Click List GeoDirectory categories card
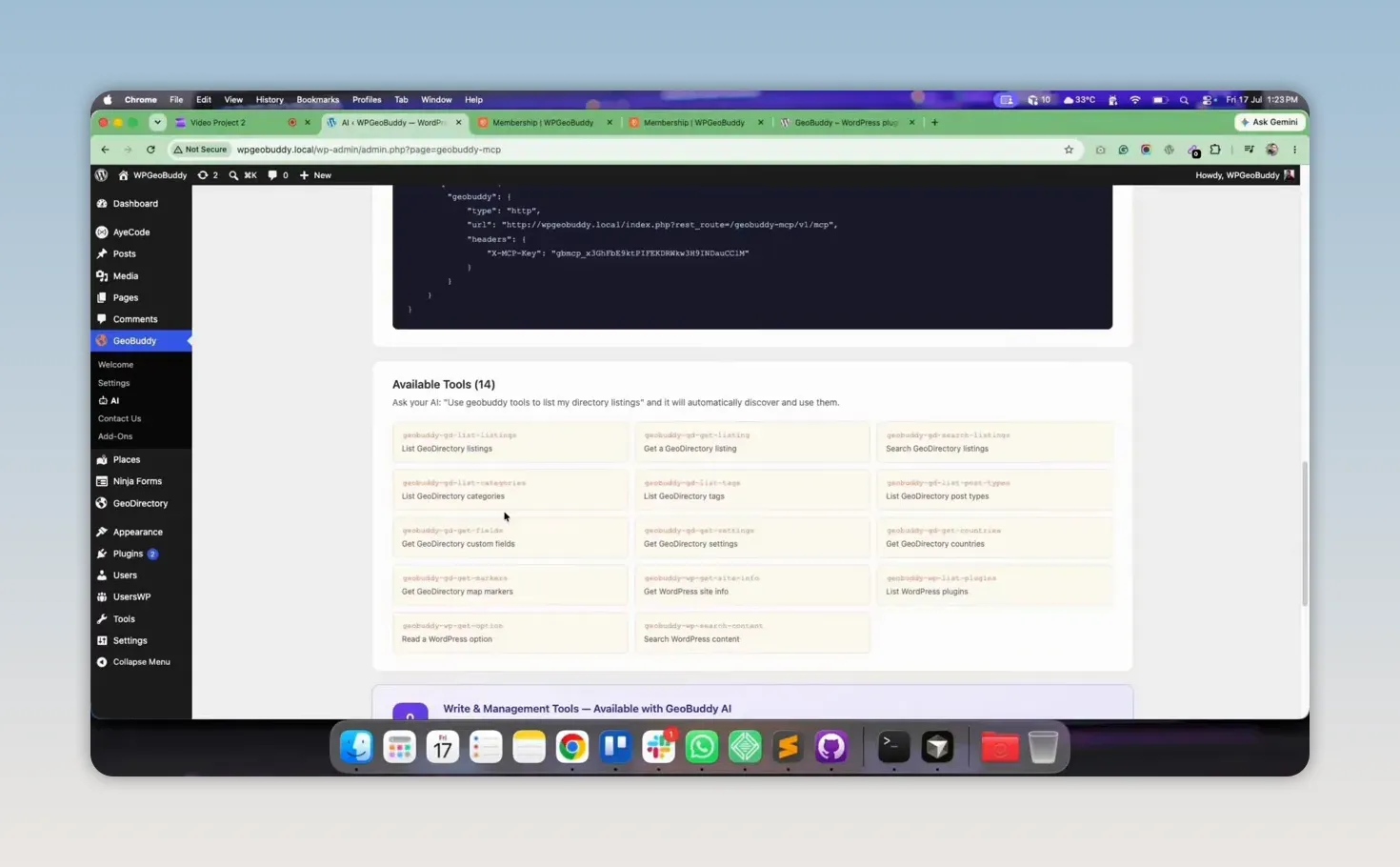Viewport: 1400px width, 867px height. click(x=510, y=490)
